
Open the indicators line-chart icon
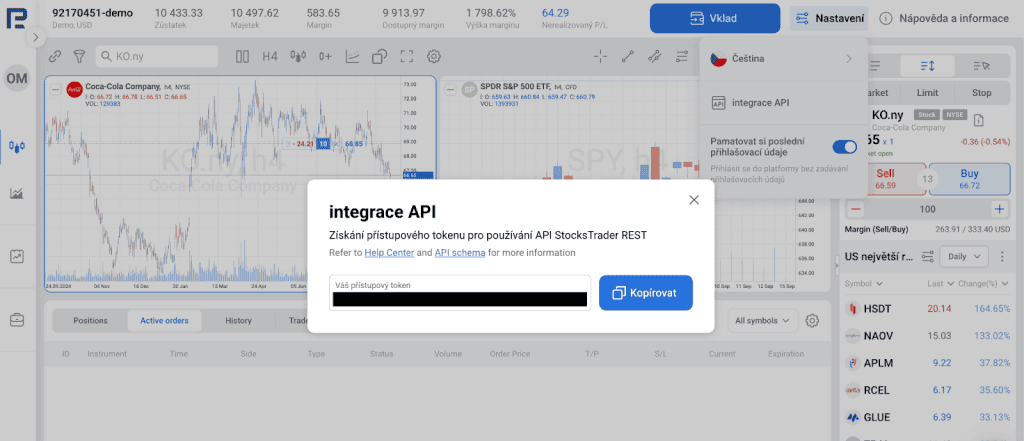coord(353,57)
